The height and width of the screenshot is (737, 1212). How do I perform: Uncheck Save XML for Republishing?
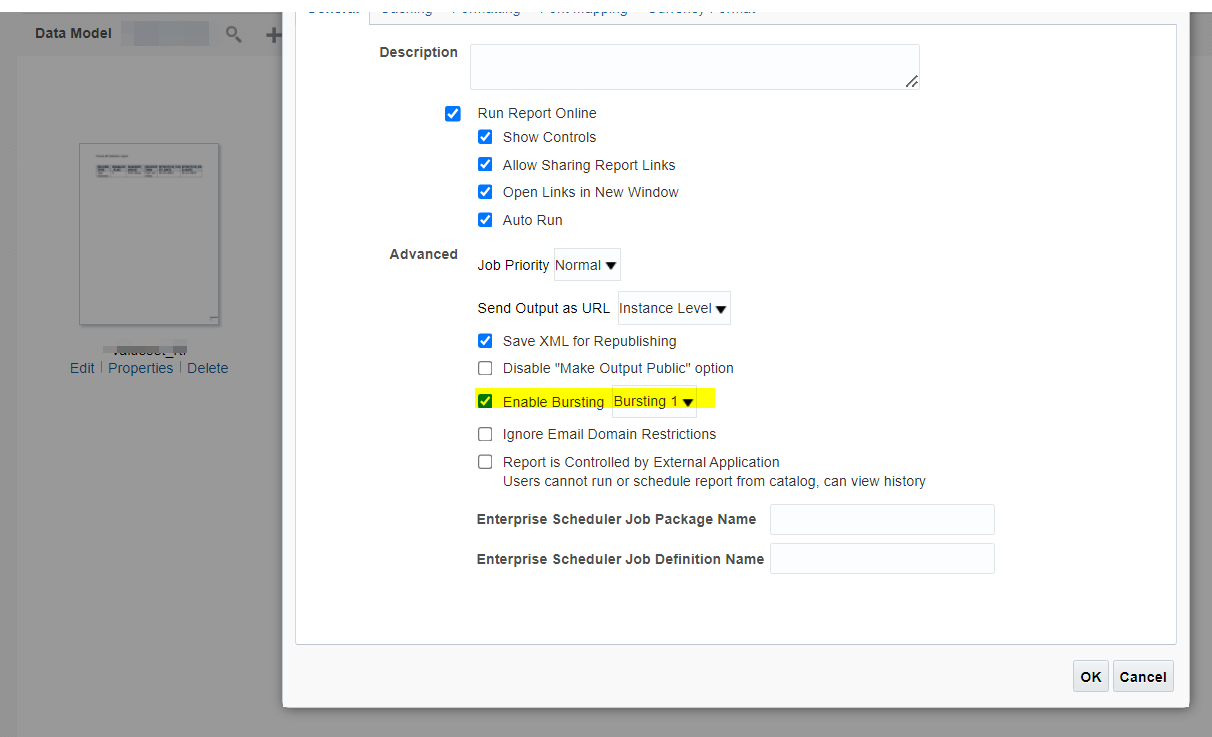[x=485, y=340]
